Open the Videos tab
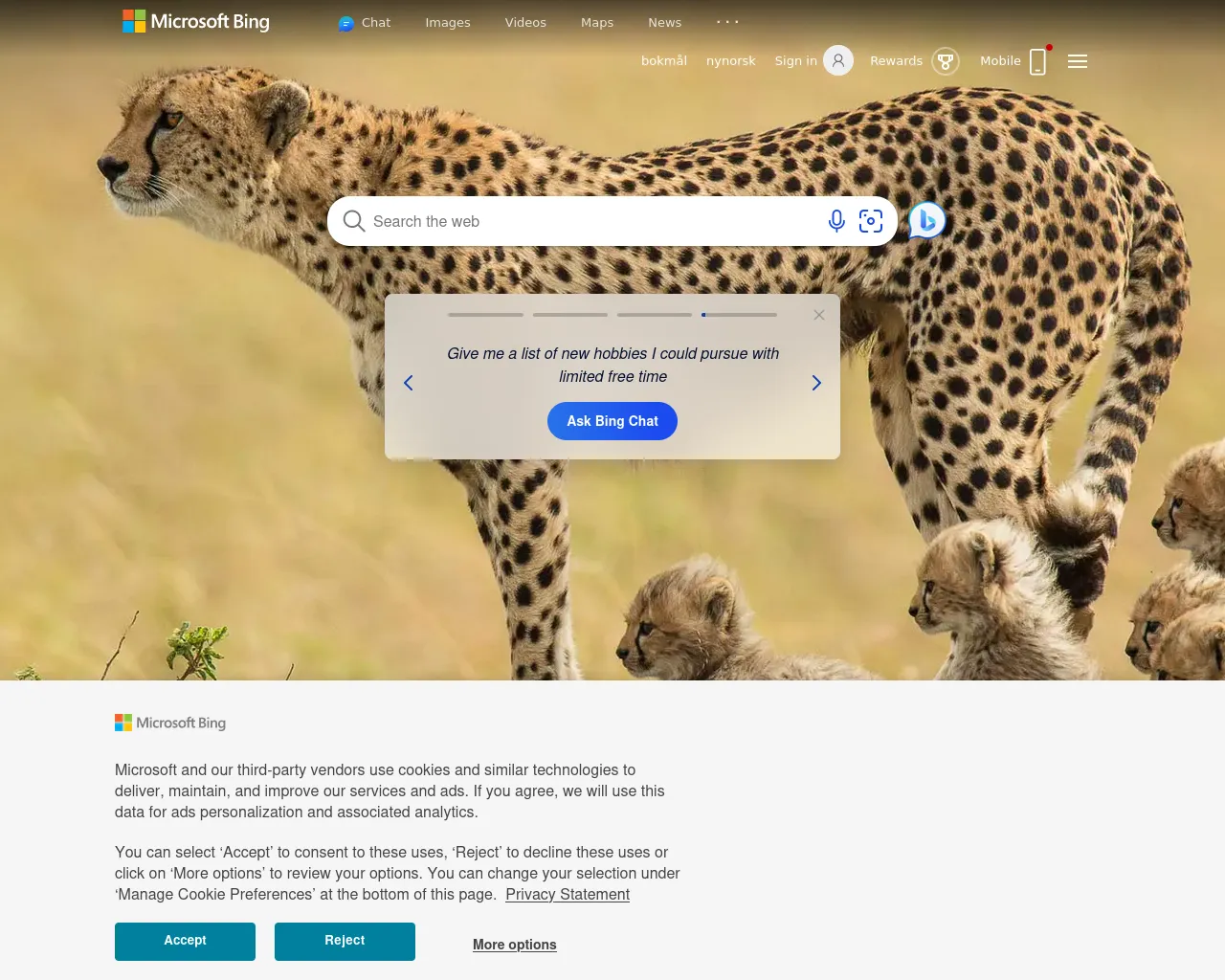This screenshot has height=980, width=1225. pos(525,23)
